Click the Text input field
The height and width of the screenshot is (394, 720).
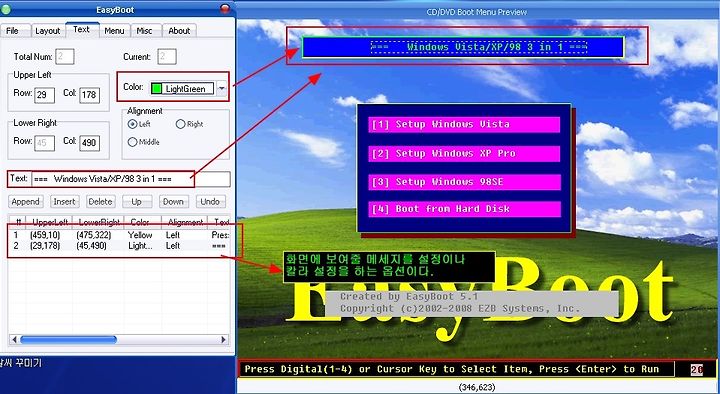[131, 179]
